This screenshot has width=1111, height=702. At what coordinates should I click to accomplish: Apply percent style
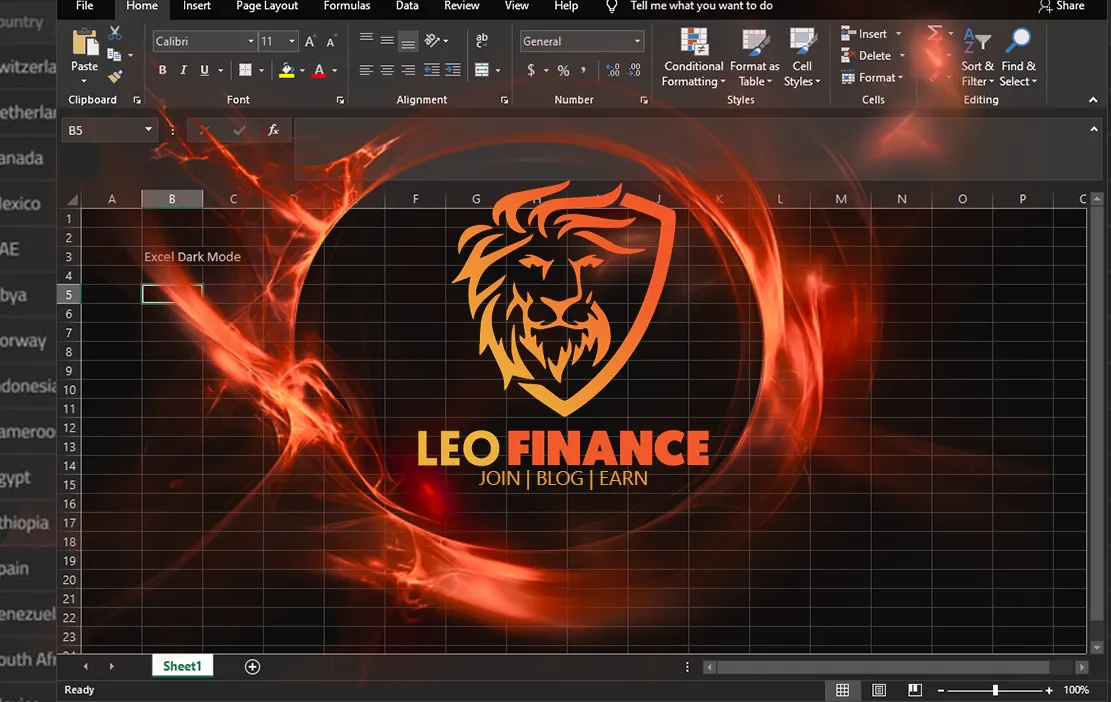tap(563, 70)
